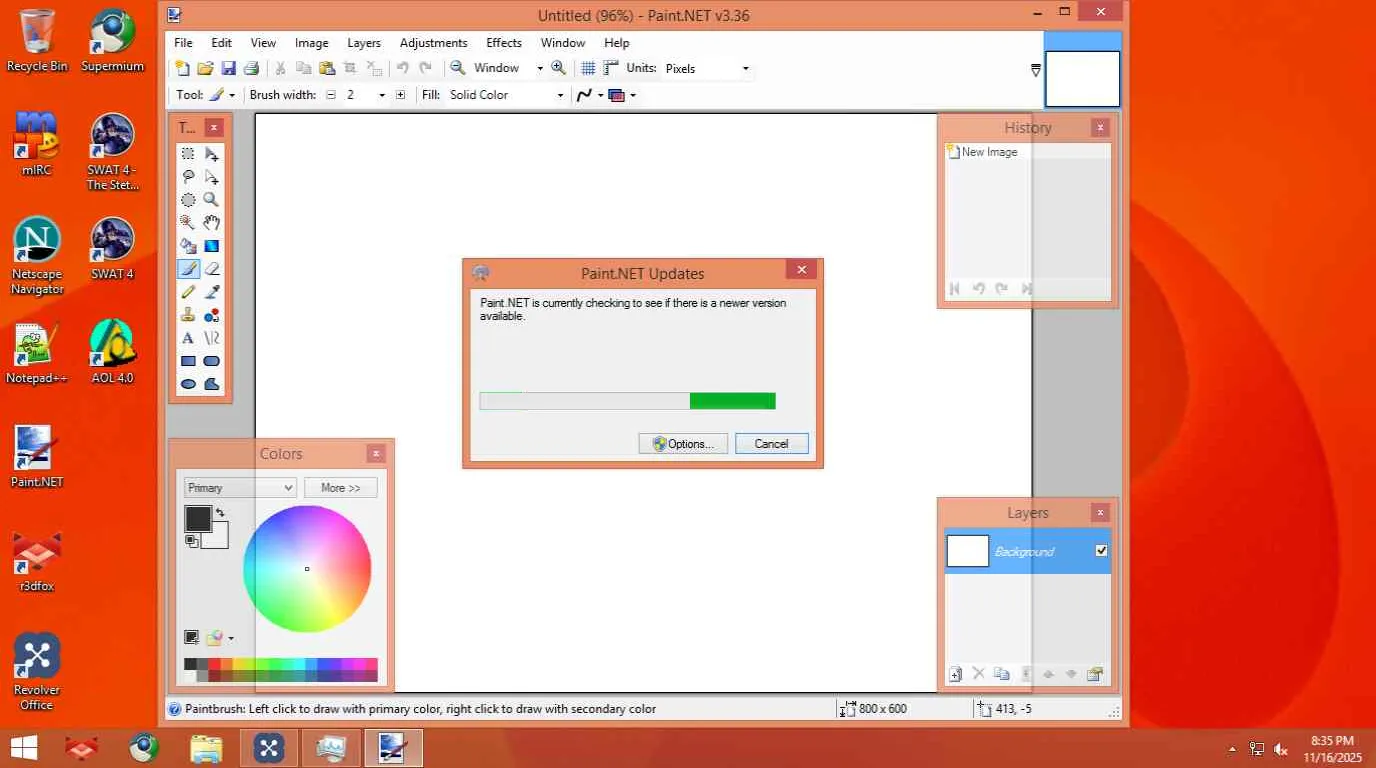
Task: Pick a color from the color wheel
Action: tap(307, 569)
